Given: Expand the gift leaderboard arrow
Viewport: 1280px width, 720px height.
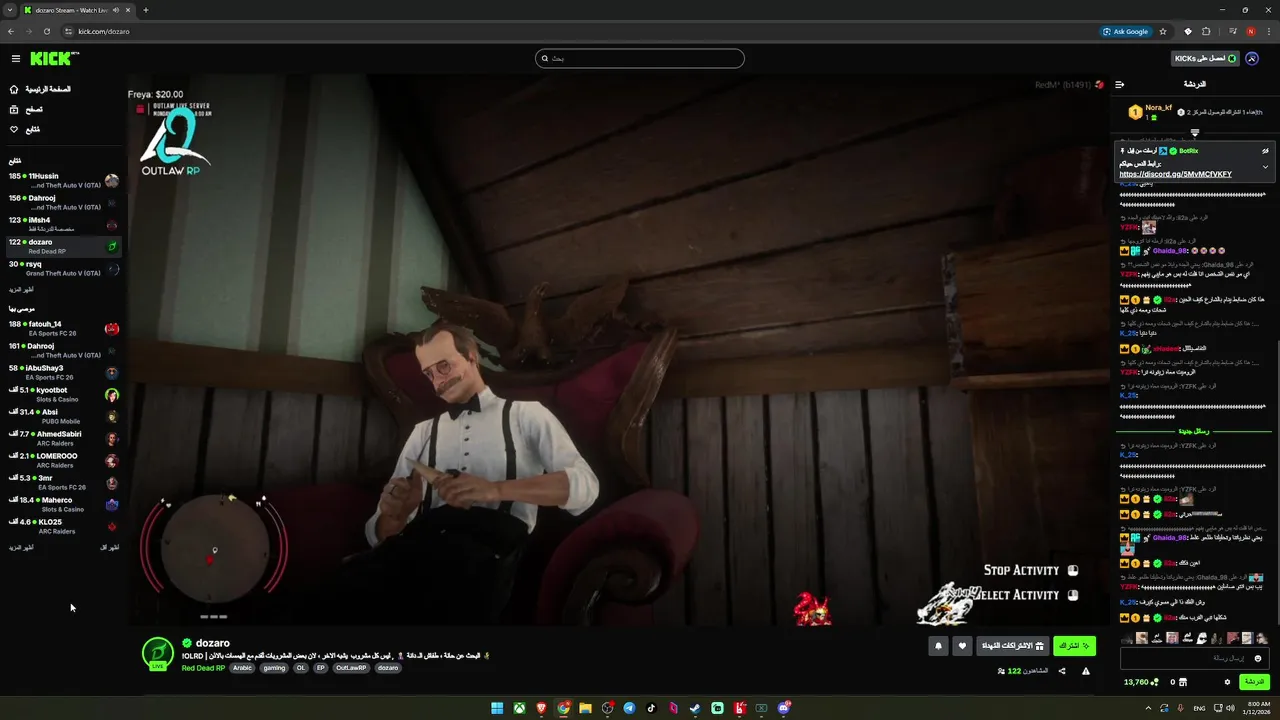Looking at the screenshot, I should point(1195,132).
